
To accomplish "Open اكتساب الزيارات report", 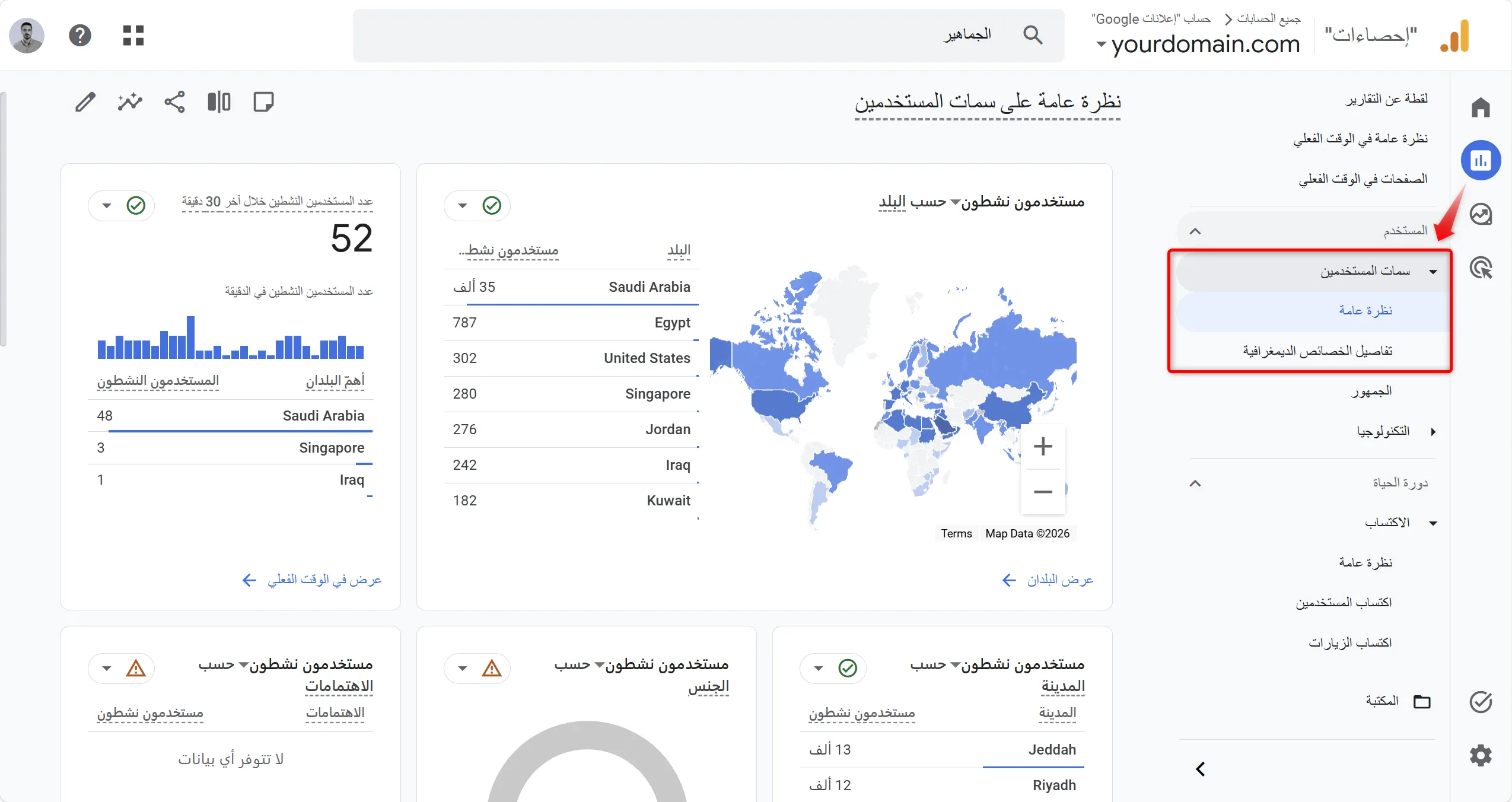I will coord(1350,643).
